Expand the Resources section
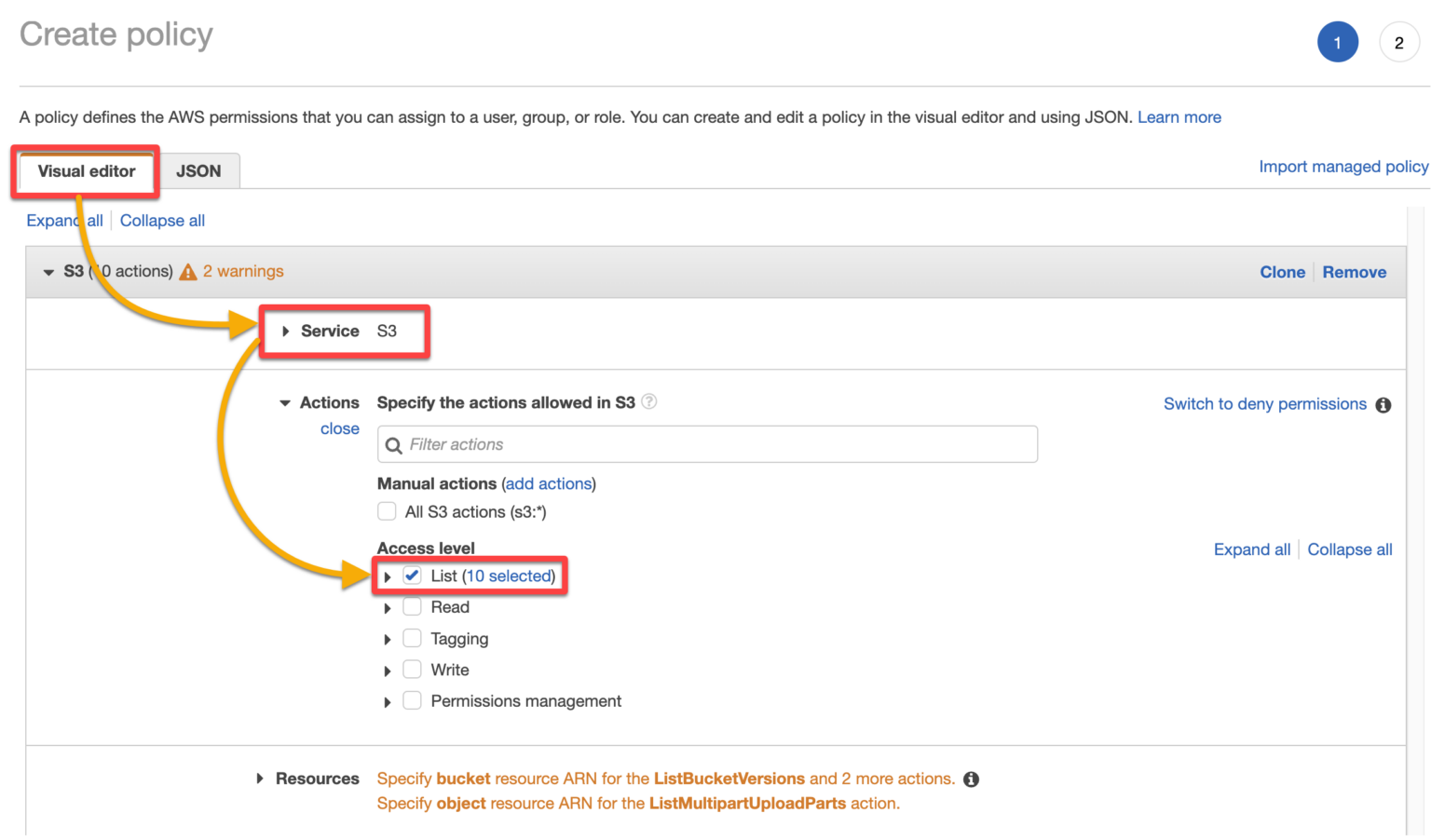This screenshot has width=1431, height=840. pyautogui.click(x=259, y=779)
